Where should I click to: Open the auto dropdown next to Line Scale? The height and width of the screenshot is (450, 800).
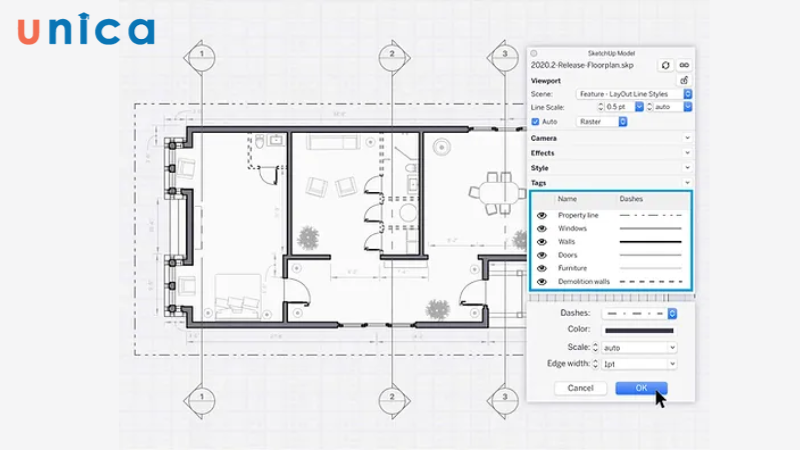[688, 107]
